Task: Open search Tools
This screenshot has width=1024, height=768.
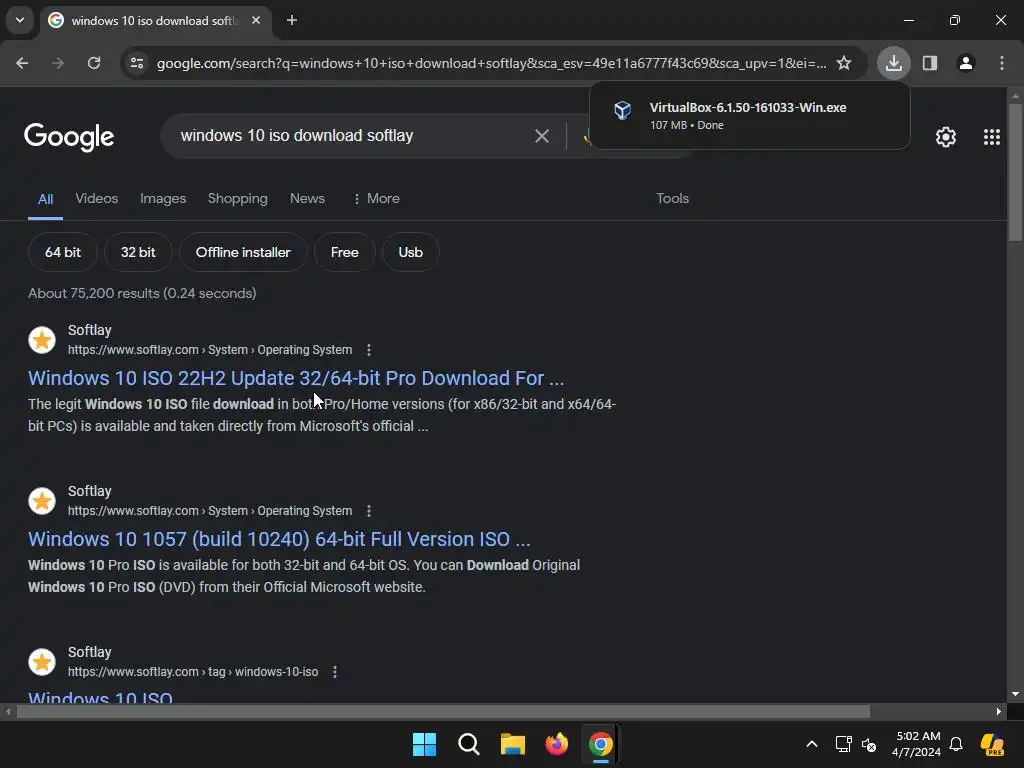Action: 672,199
